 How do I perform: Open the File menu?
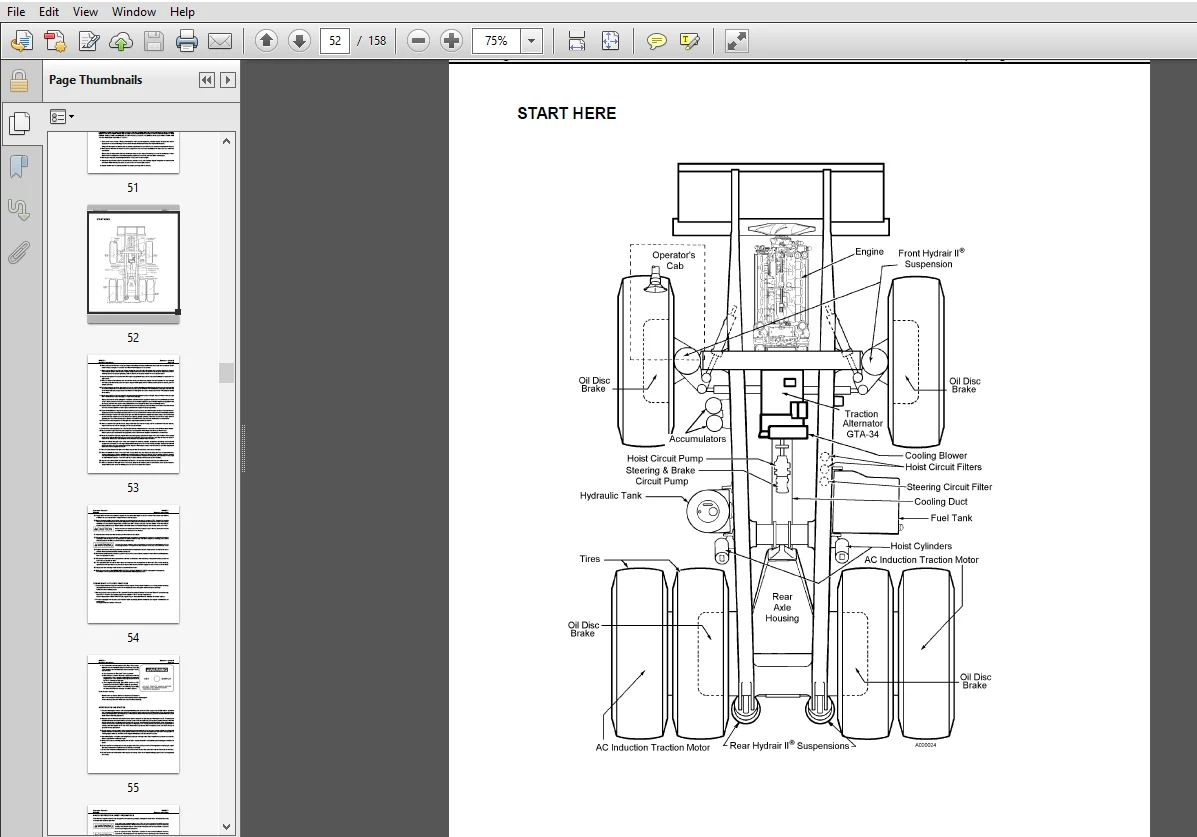click(15, 11)
